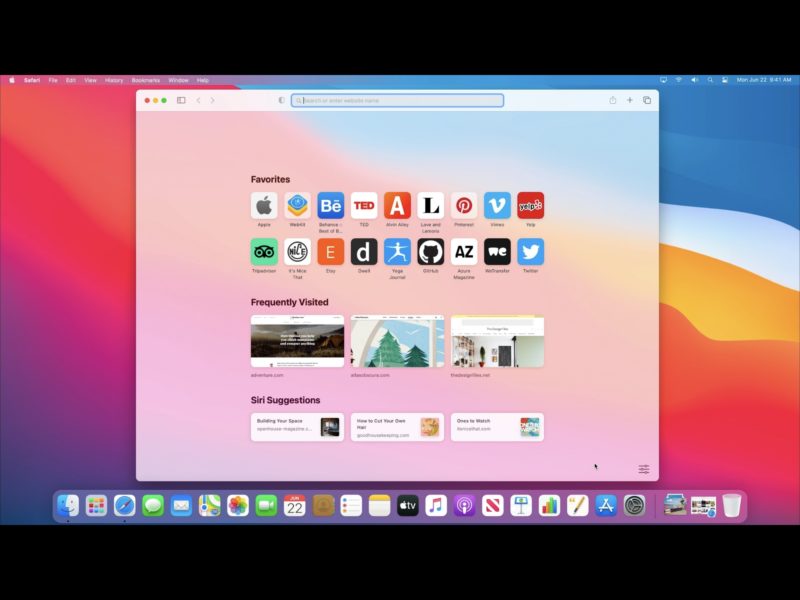Image resolution: width=800 pixels, height=600 pixels.
Task: Open the GitHub favorite
Action: 431,252
